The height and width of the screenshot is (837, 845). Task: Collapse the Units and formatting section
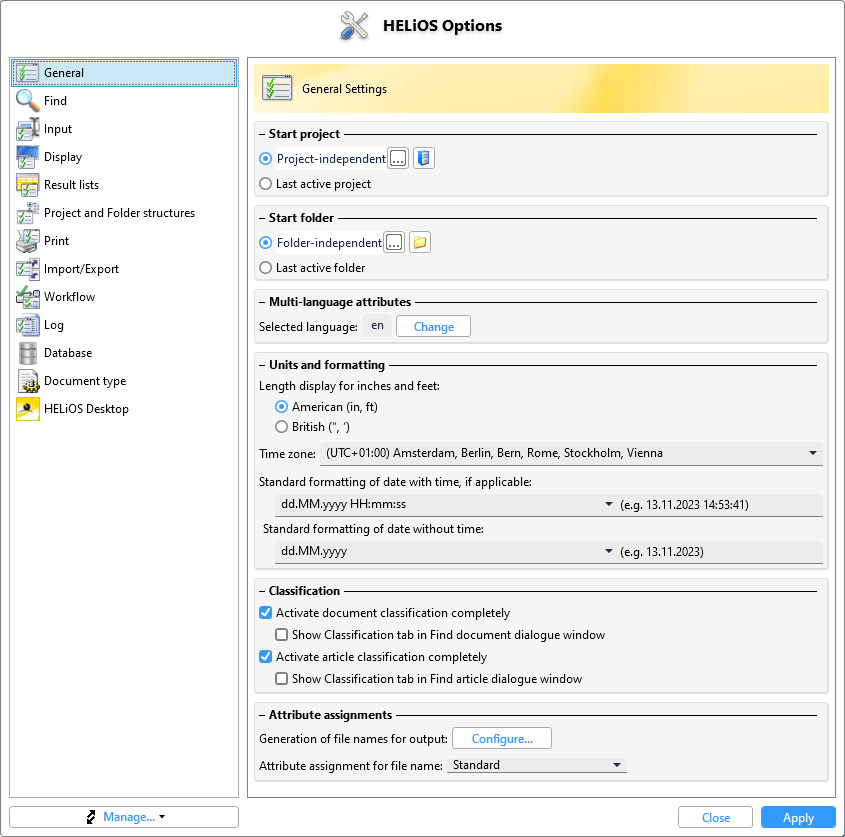pos(262,365)
